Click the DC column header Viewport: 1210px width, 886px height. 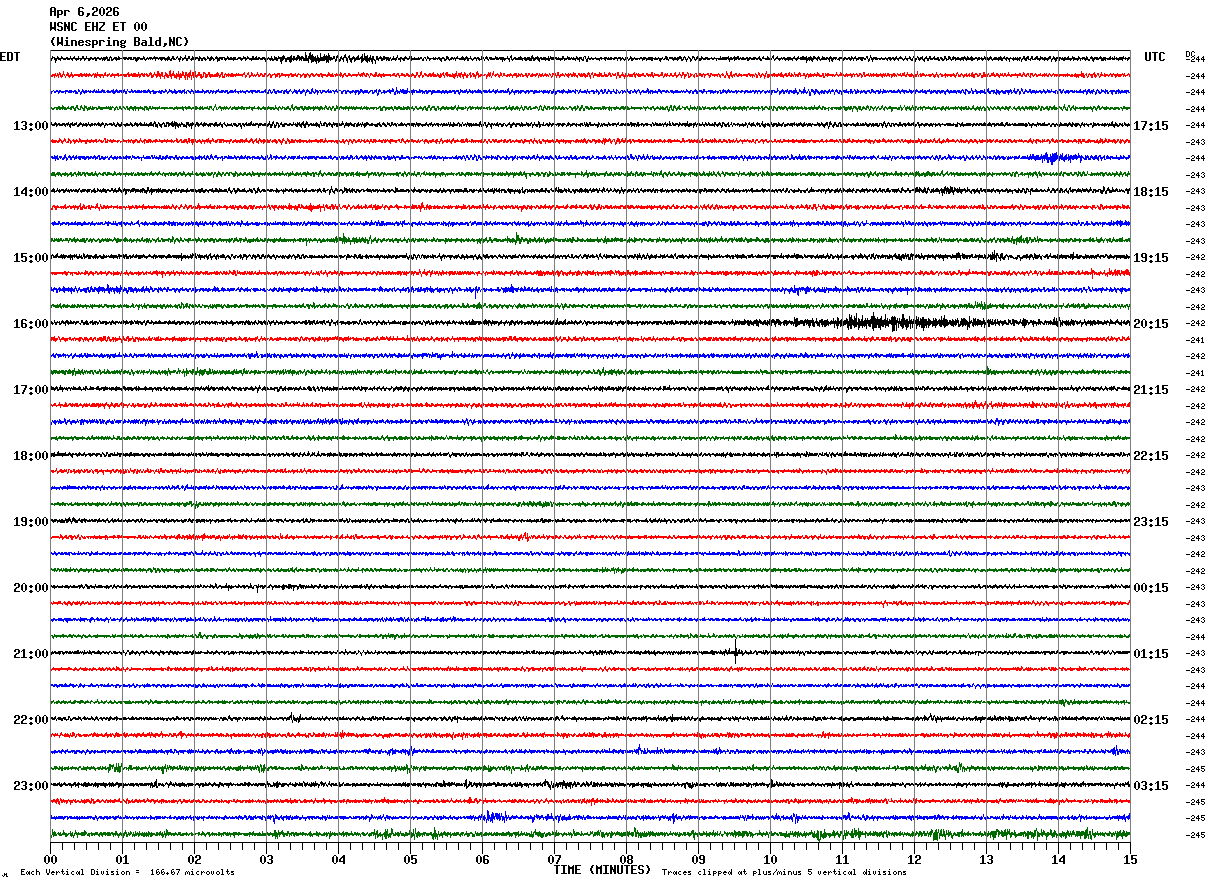click(1190, 53)
